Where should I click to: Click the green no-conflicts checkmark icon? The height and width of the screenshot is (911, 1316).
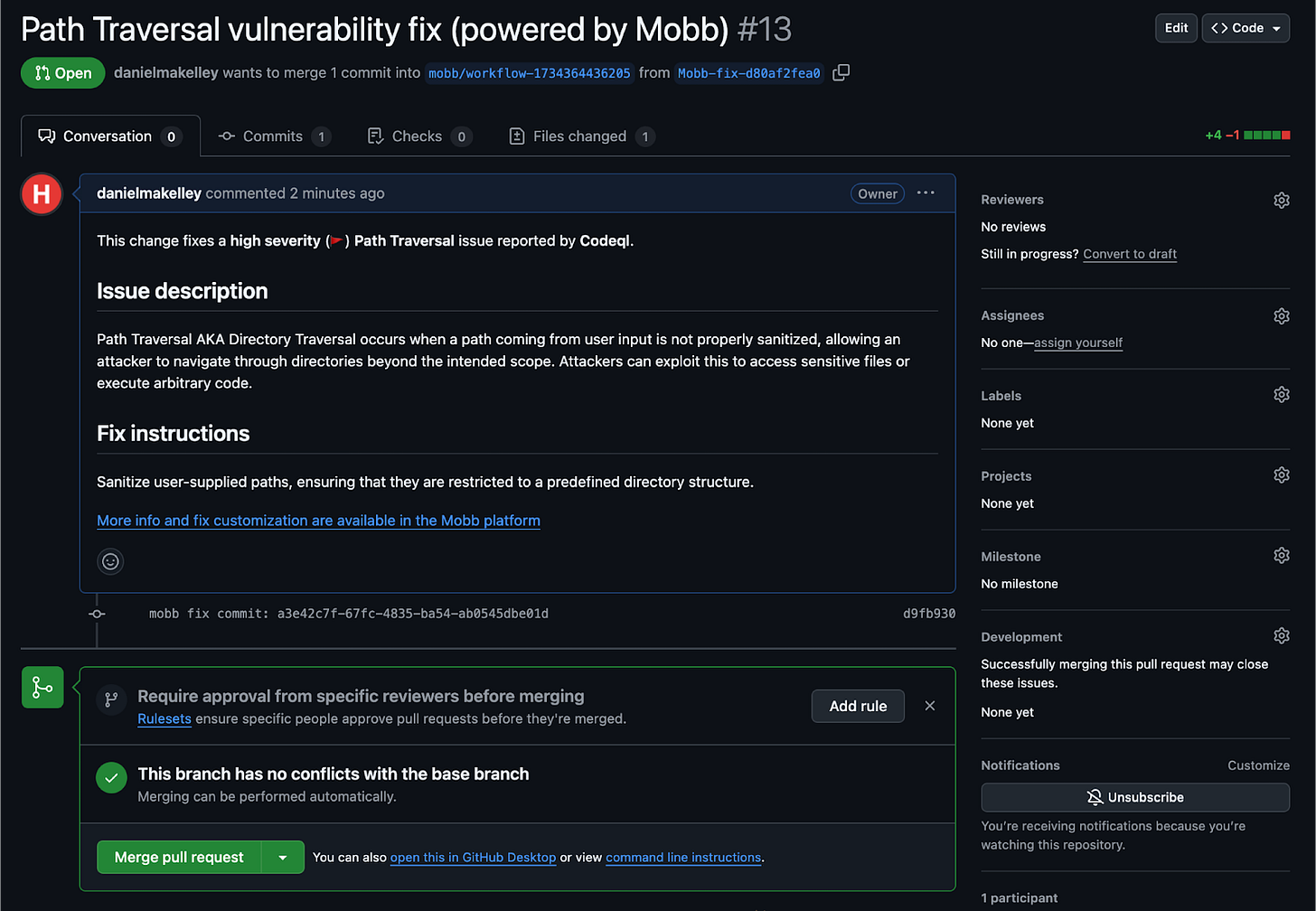[111, 777]
